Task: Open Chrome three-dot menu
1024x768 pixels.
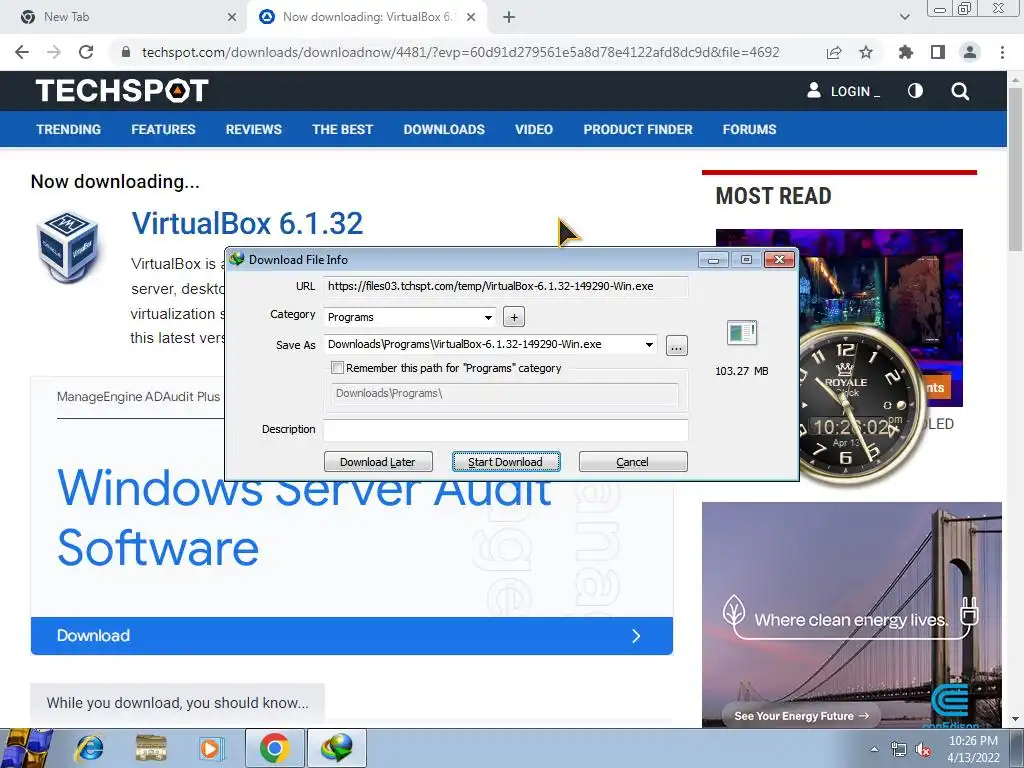Action: [1002, 52]
